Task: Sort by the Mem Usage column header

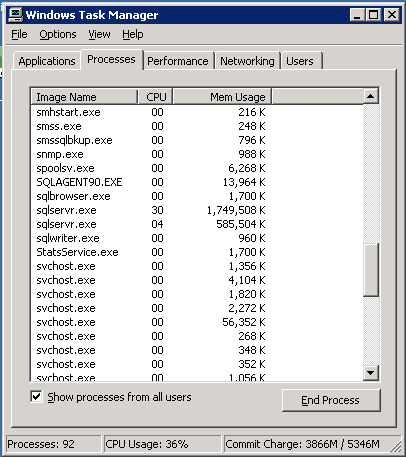Action: [x=222, y=97]
